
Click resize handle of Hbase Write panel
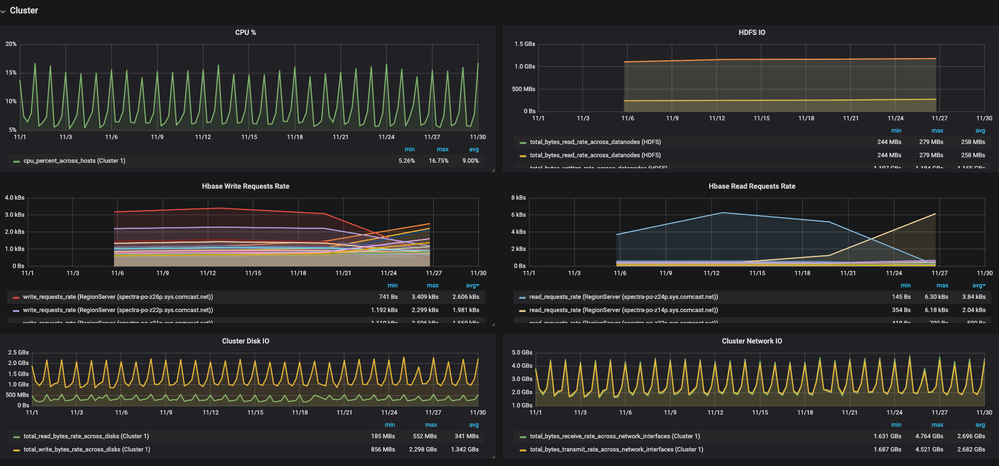[x=491, y=323]
